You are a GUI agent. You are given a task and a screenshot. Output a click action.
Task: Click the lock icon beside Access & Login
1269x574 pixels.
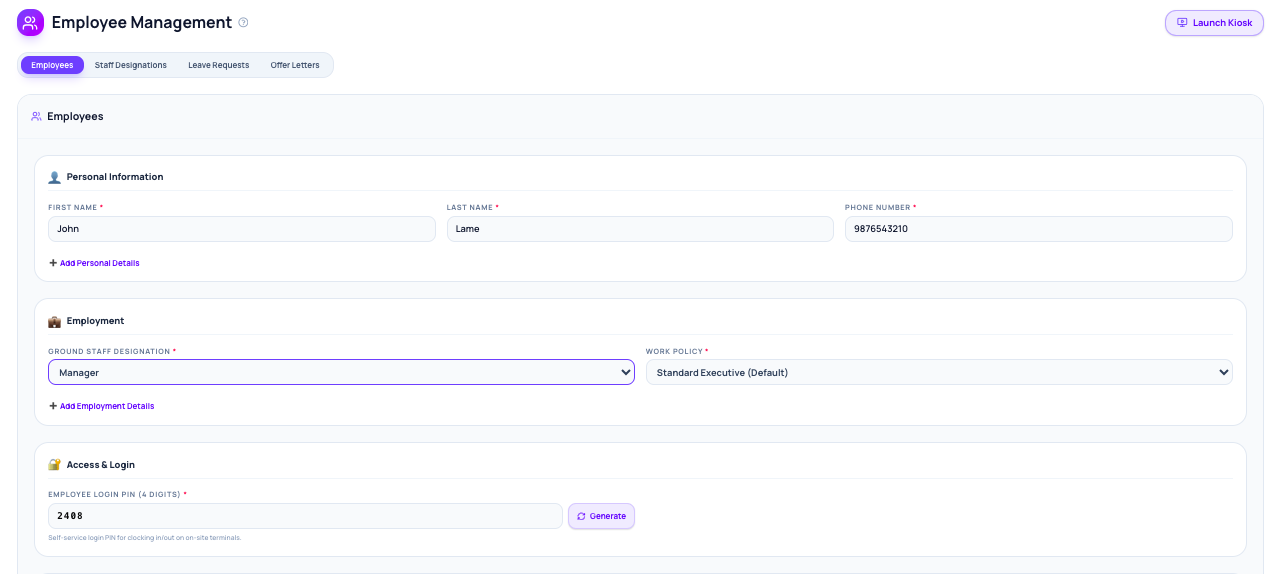point(54,465)
